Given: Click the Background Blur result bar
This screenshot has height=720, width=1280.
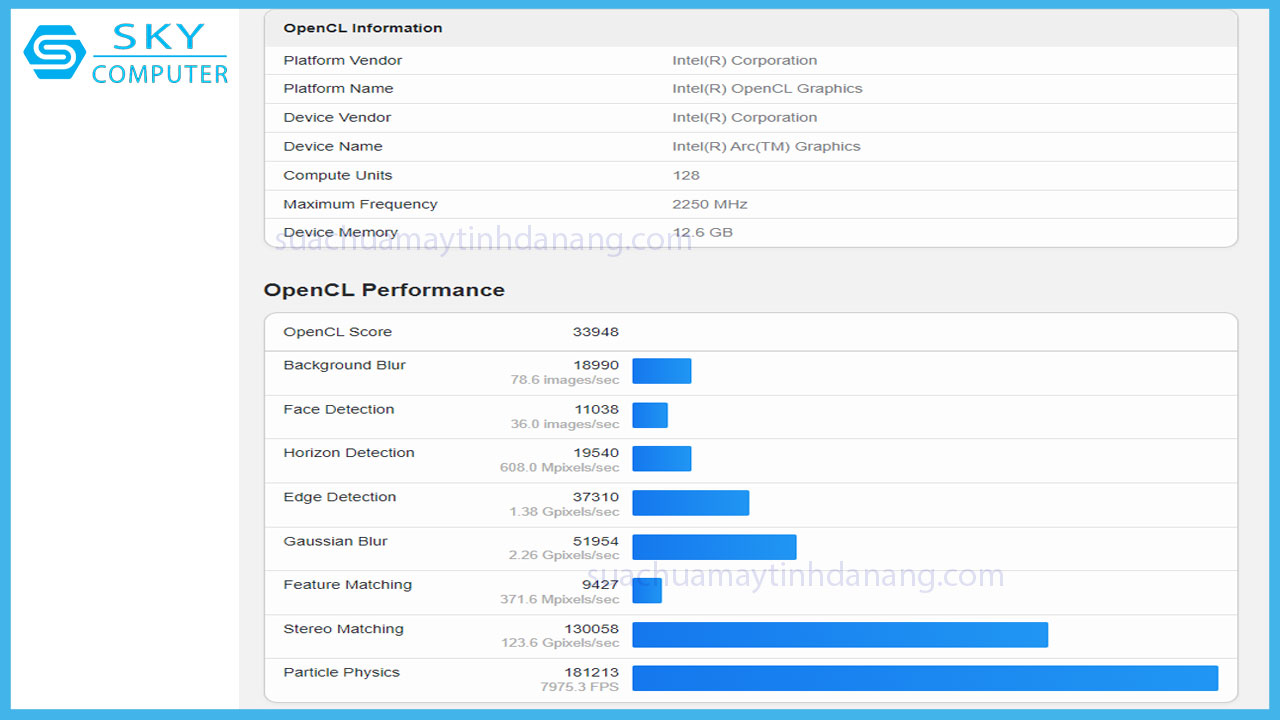Looking at the screenshot, I should click(661, 370).
